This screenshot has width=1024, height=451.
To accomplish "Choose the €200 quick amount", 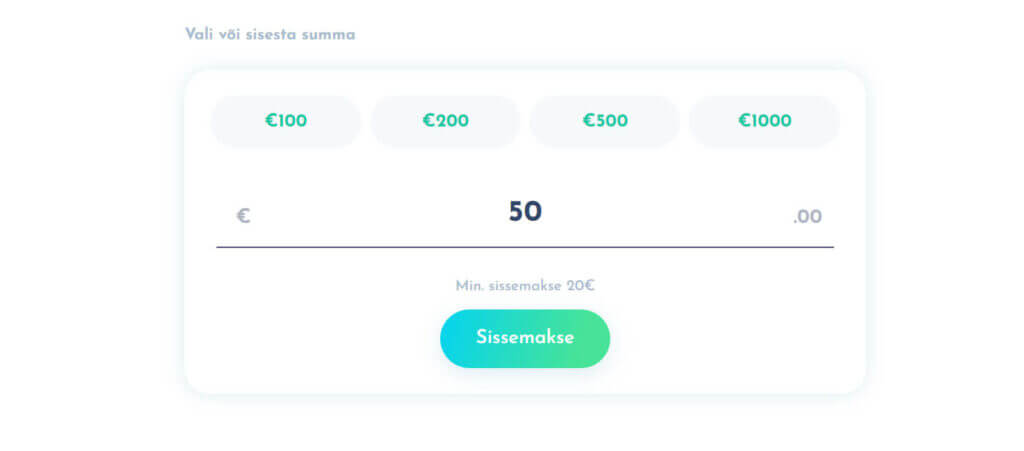I will (x=445, y=121).
